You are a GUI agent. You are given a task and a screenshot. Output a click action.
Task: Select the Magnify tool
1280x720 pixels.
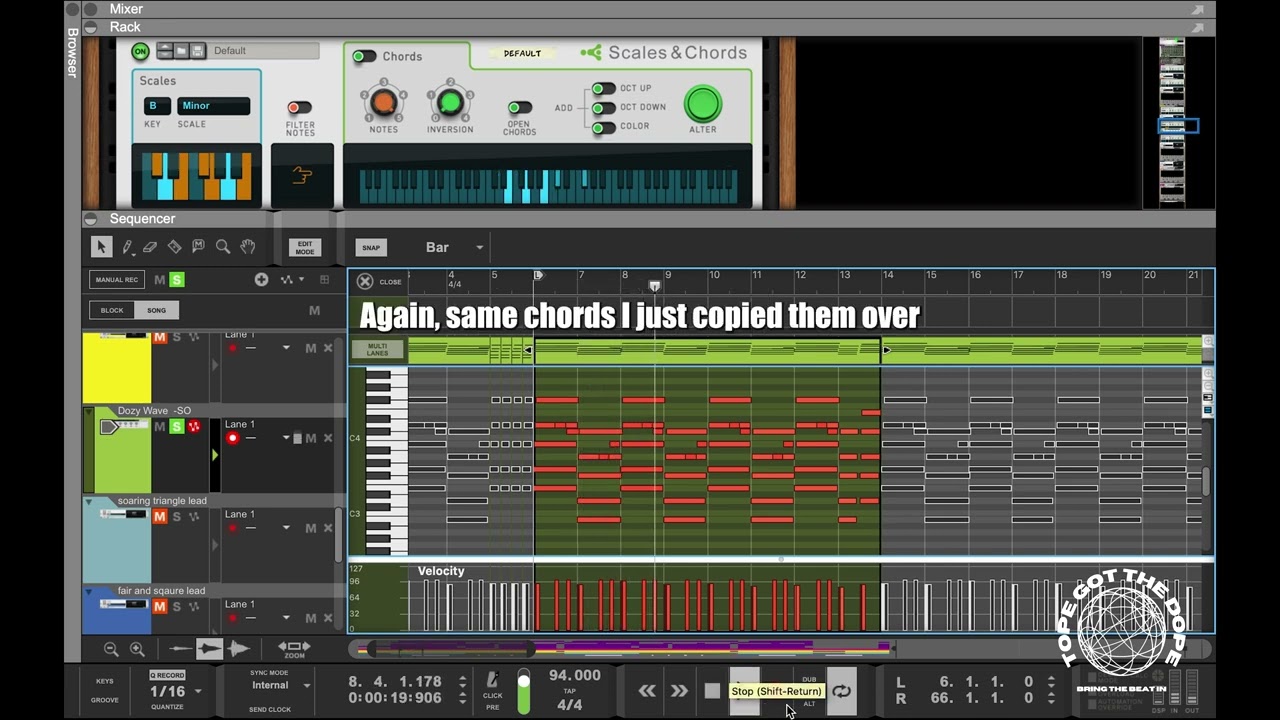pyautogui.click(x=223, y=247)
